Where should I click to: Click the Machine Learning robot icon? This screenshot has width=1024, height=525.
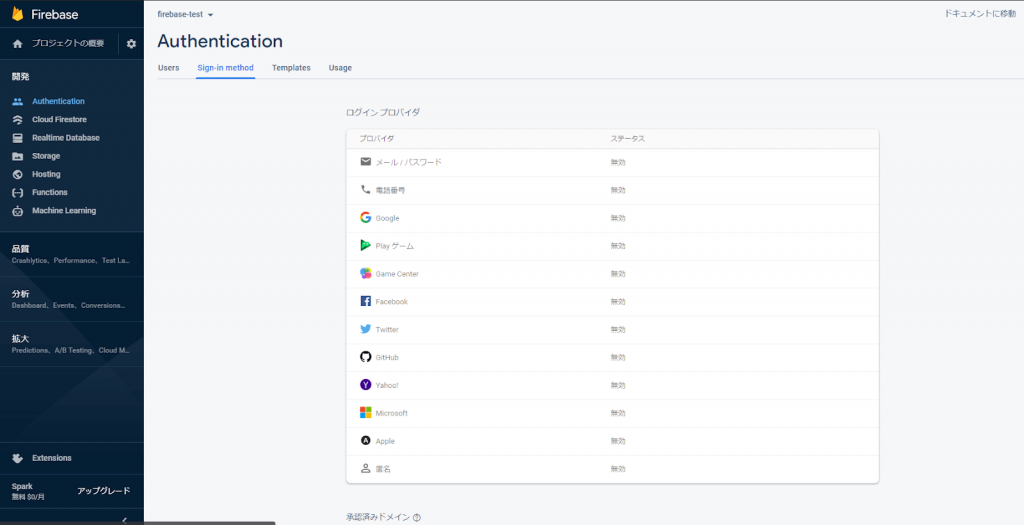[x=18, y=211]
